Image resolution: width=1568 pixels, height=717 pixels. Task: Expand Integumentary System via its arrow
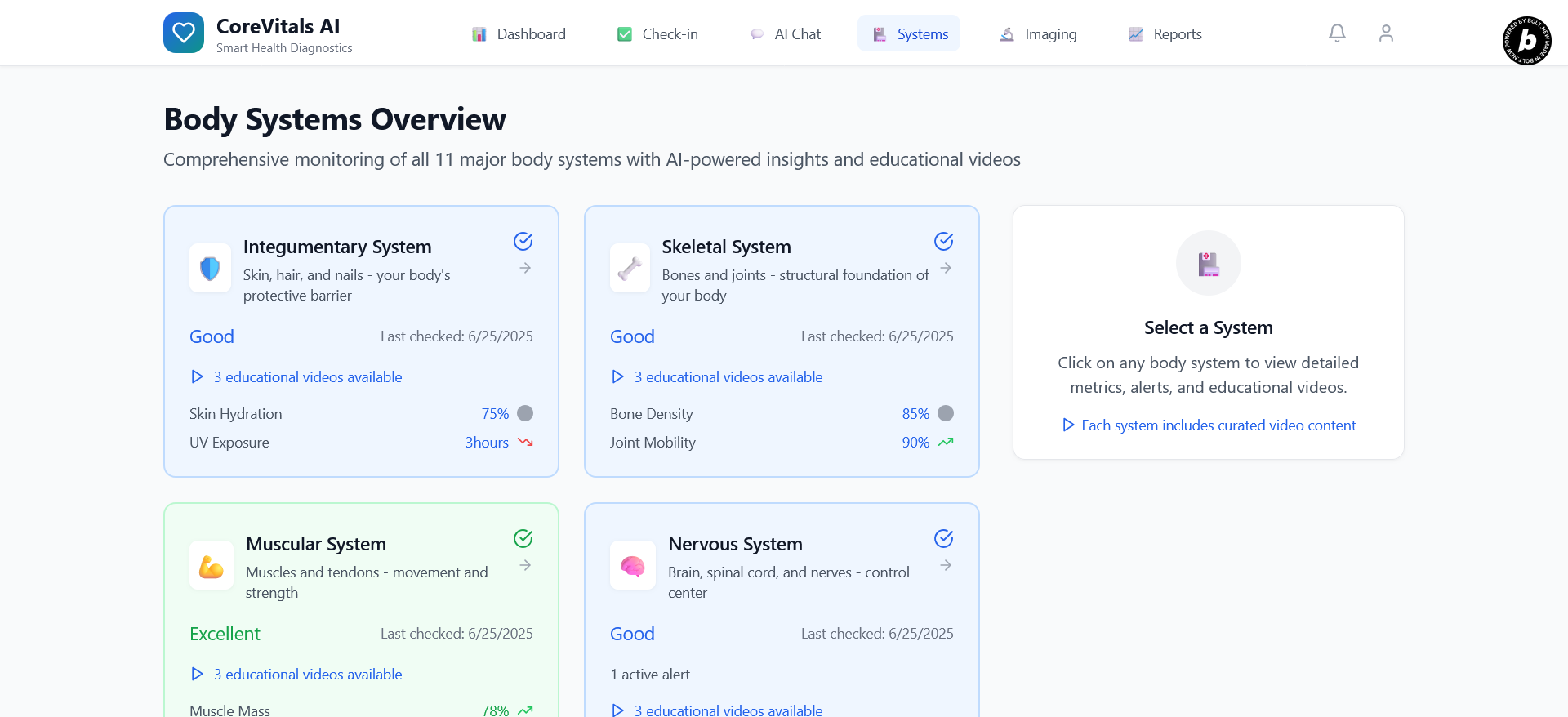(525, 268)
